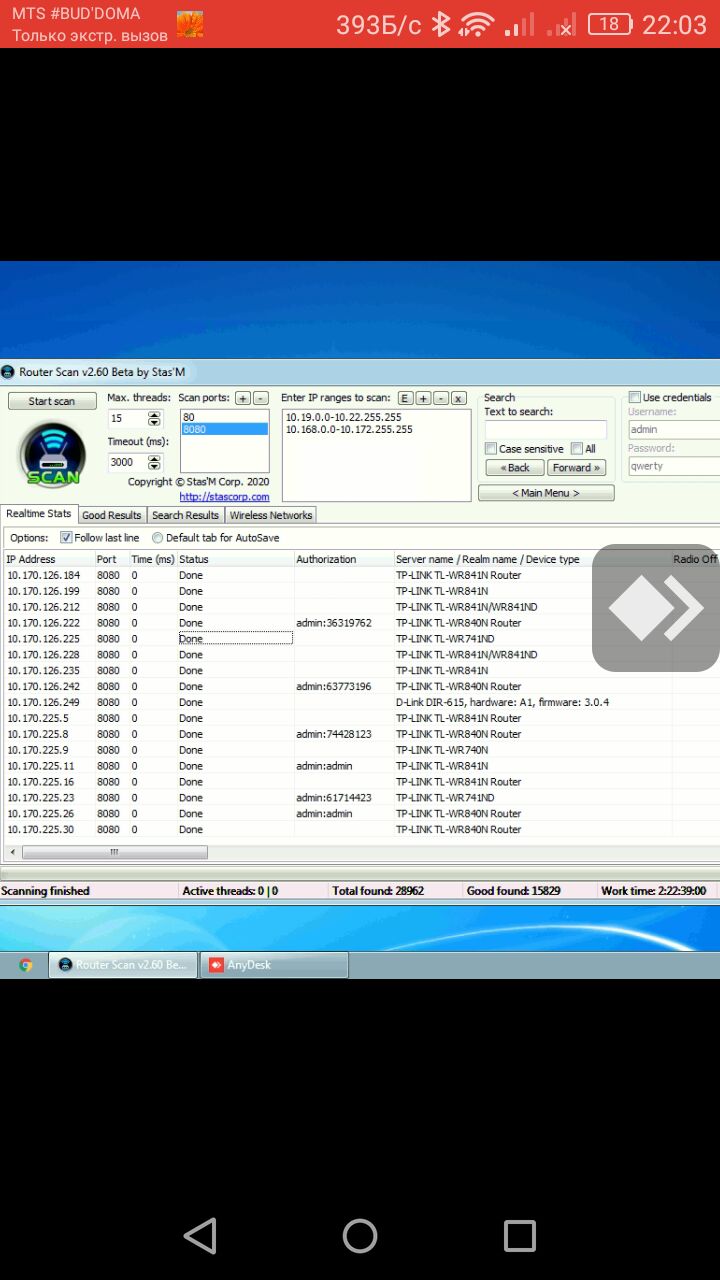Click Max. threads spinner arrows

click(154, 419)
